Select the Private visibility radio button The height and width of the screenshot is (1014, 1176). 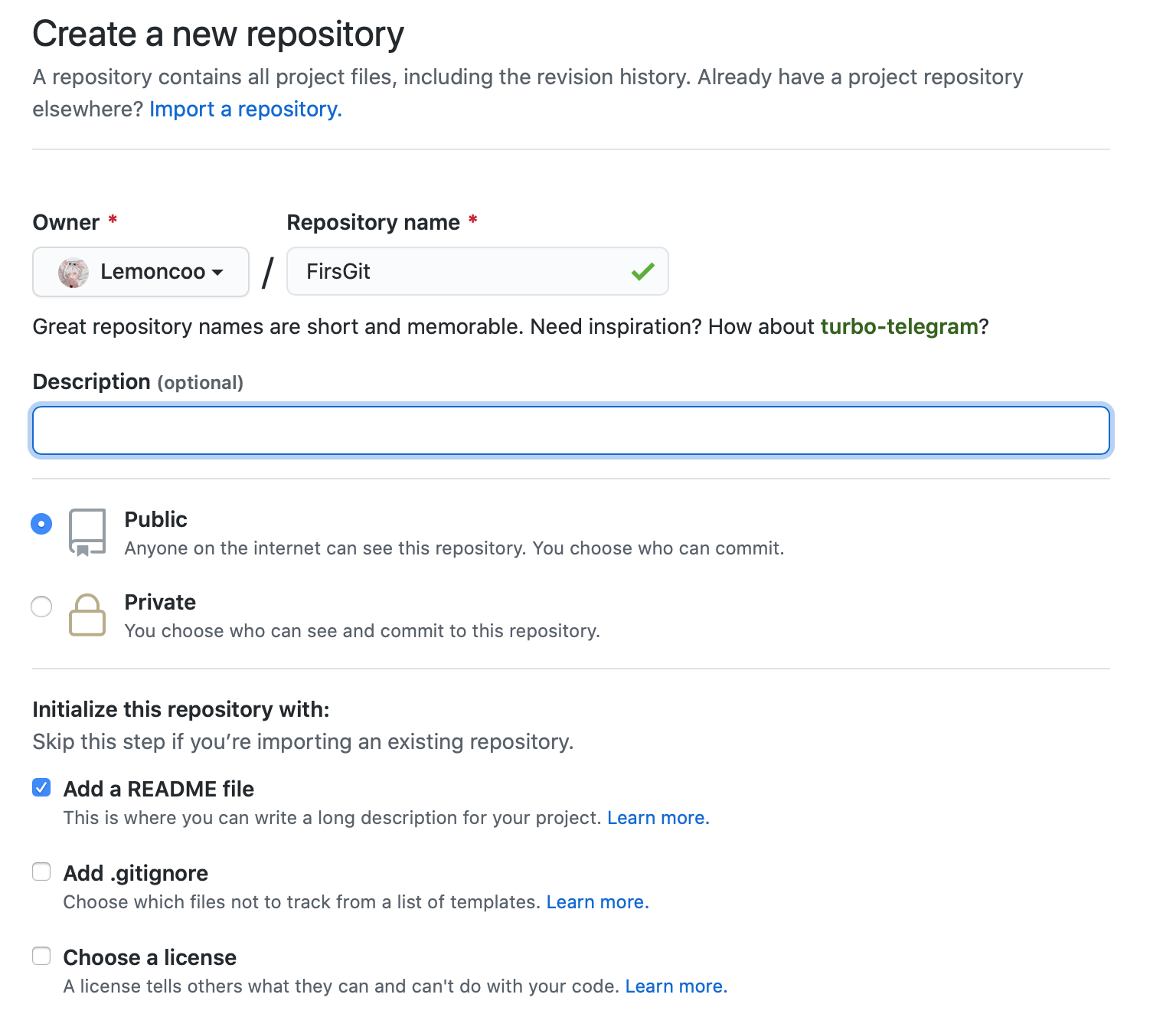(x=41, y=607)
